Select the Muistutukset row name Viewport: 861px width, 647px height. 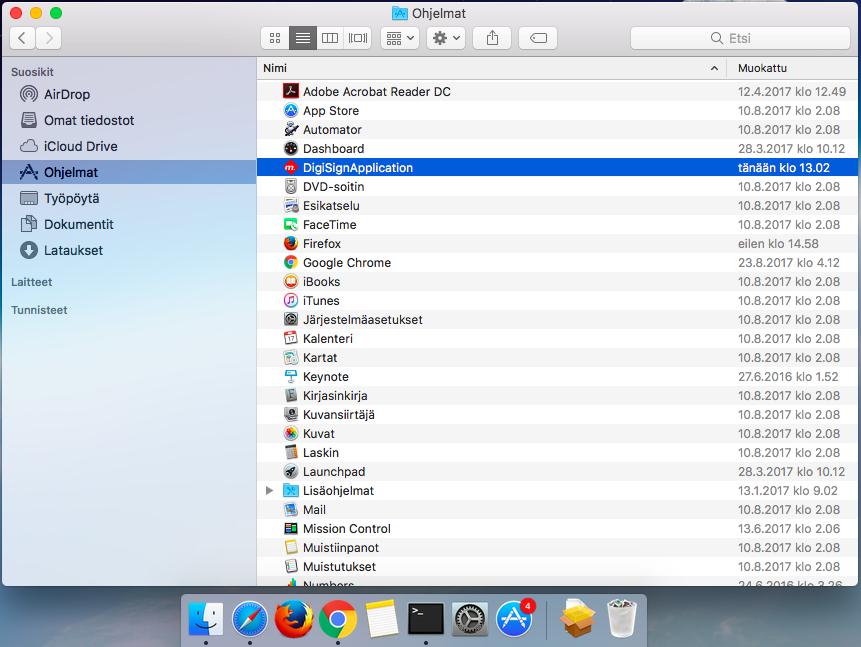point(339,566)
